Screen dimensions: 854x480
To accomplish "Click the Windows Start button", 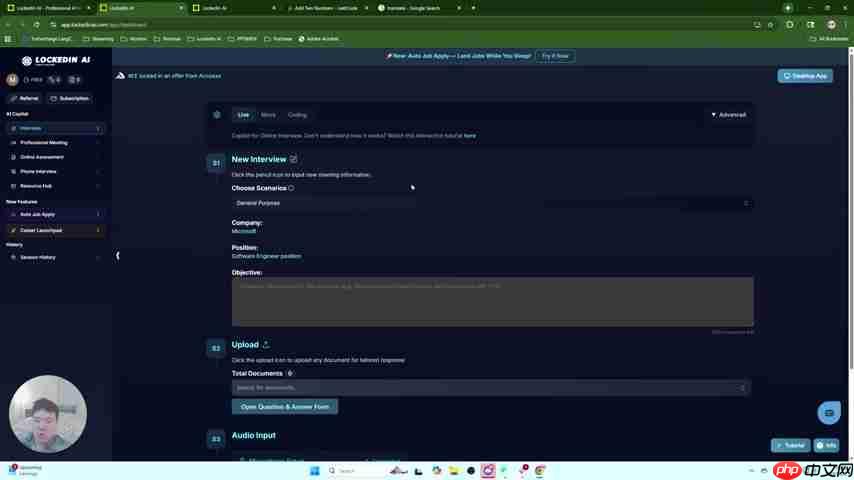I will point(315,471).
